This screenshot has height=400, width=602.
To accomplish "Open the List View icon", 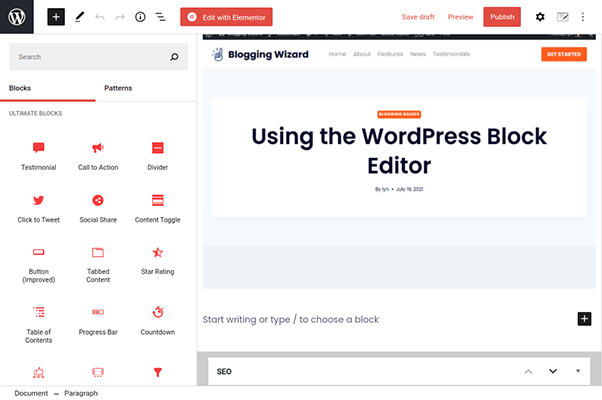I will [160, 17].
